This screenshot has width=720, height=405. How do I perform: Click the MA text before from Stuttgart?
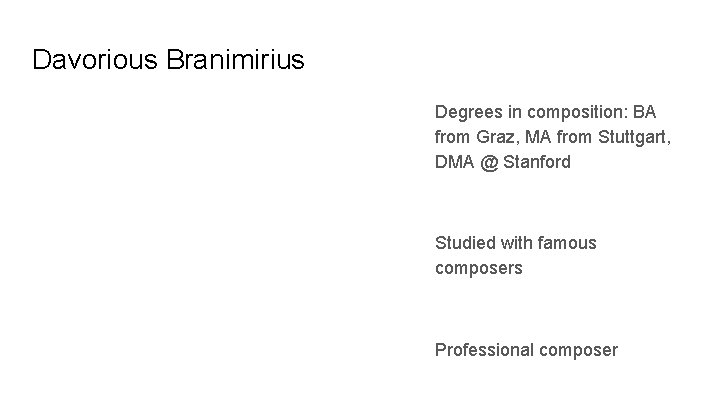point(539,136)
